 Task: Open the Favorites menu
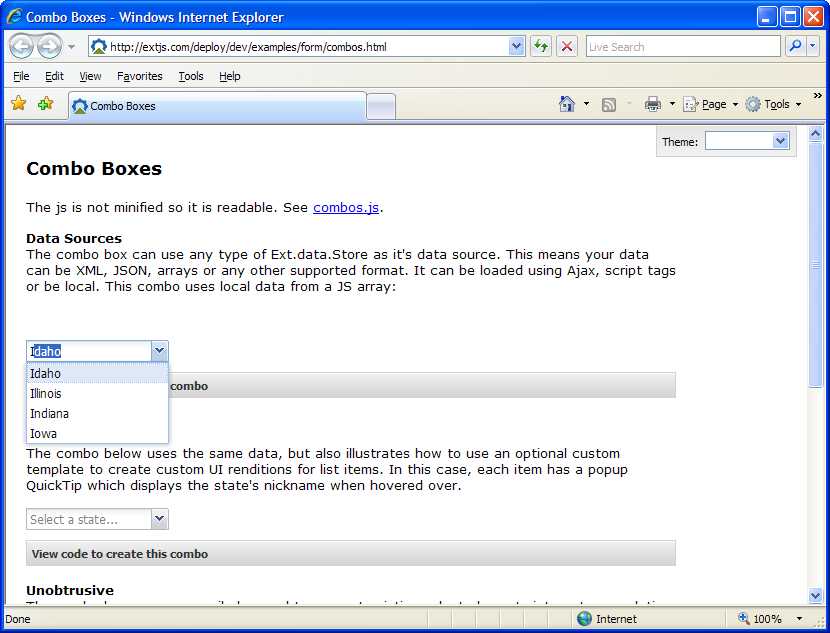coord(139,76)
